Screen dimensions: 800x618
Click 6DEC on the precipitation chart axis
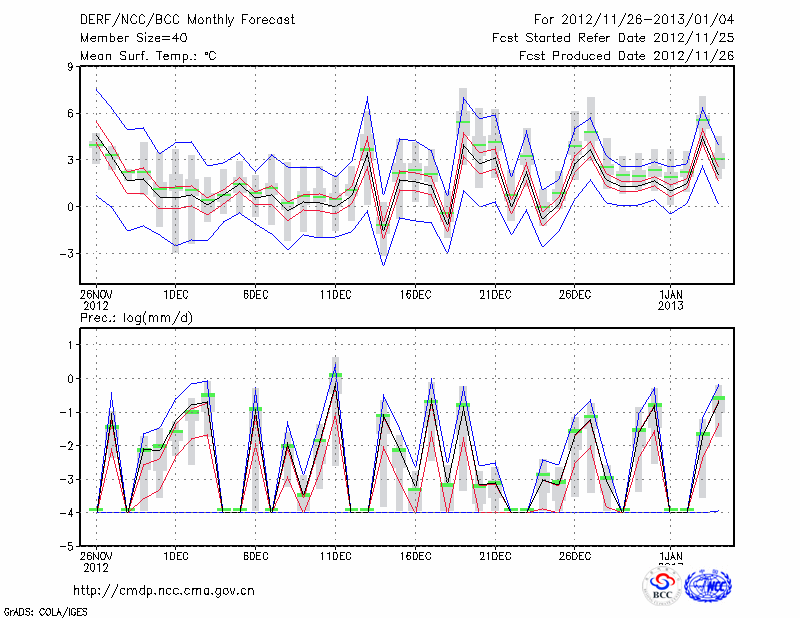[255, 555]
